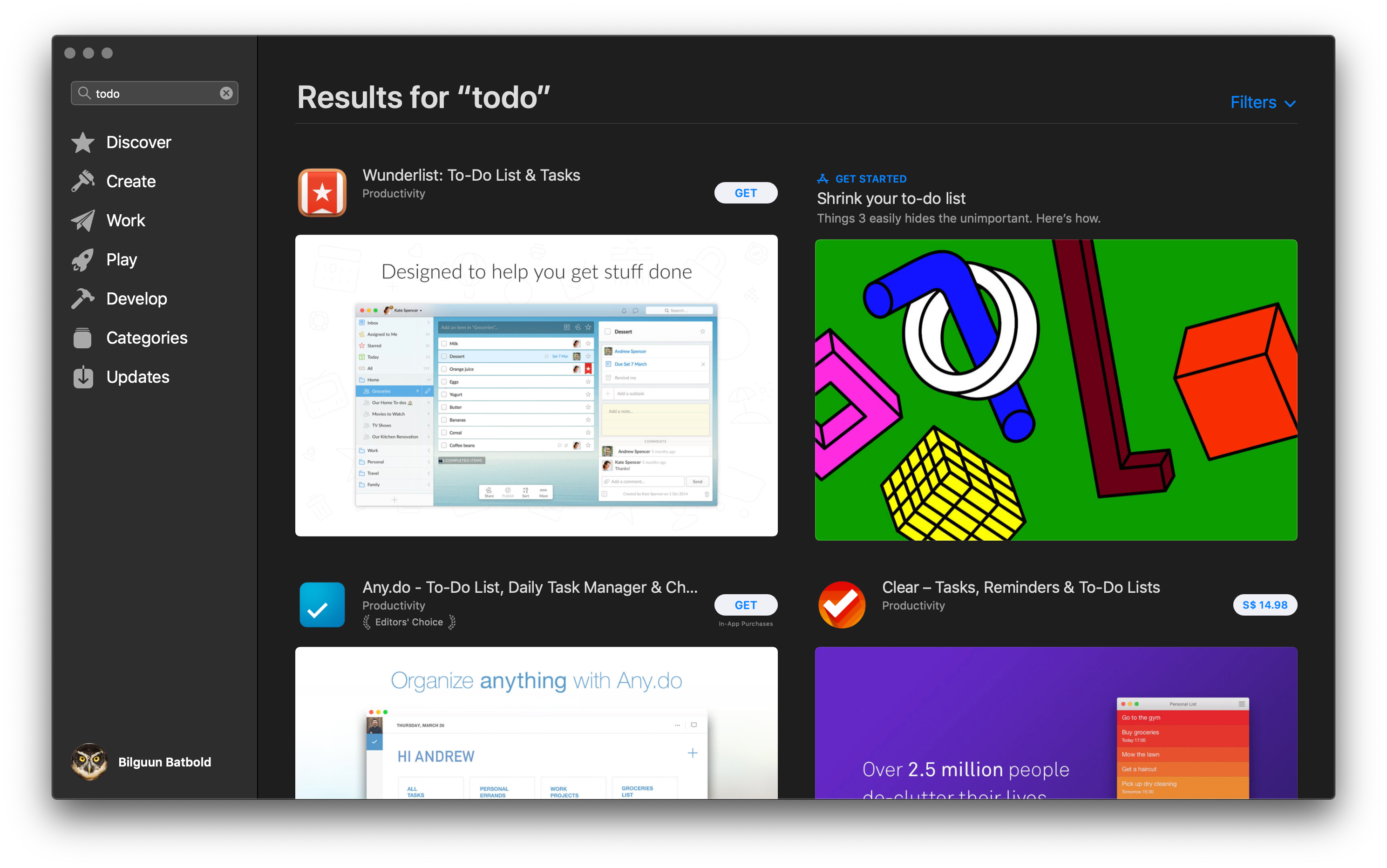Open Clear – Tasks, Reminders & To-Do Lists title
Viewport: 1387px width, 868px height.
(1021, 587)
